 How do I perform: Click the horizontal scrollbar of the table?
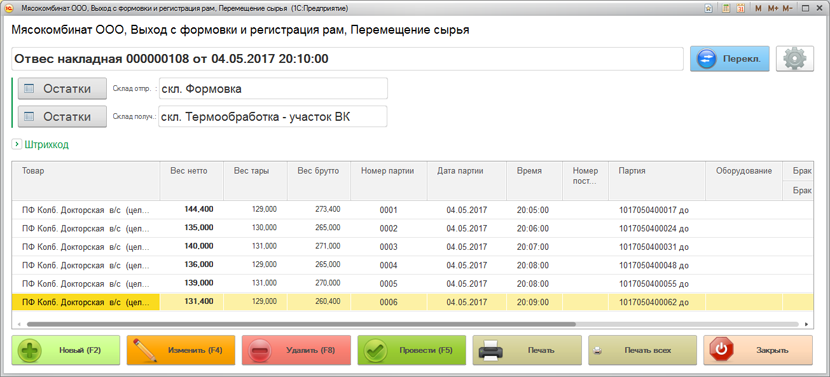coord(301,324)
